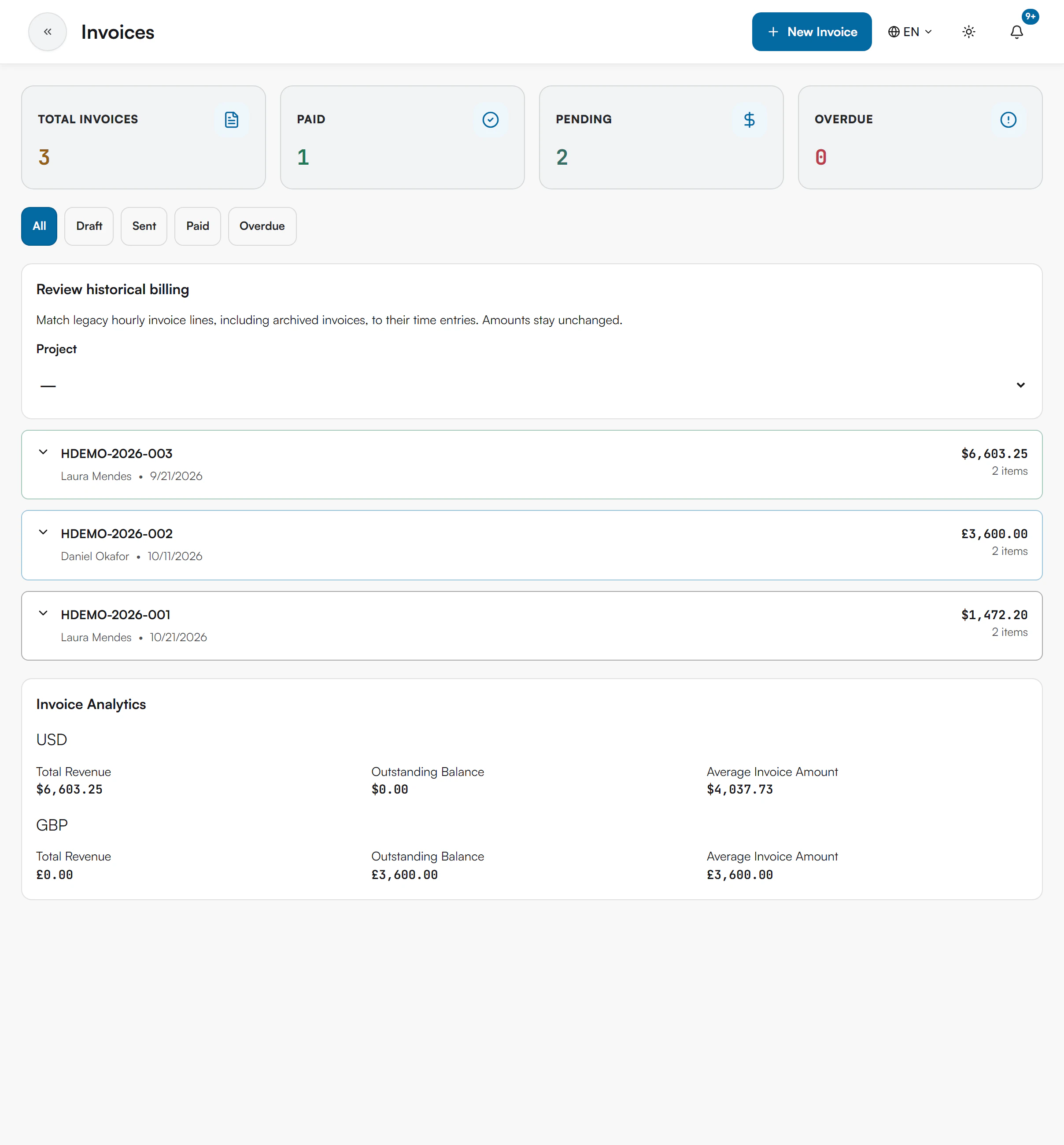This screenshot has height=1145, width=1064.
Task: Click the $6,603.25 amount on HDEMO-2026-003
Action: coord(994,454)
